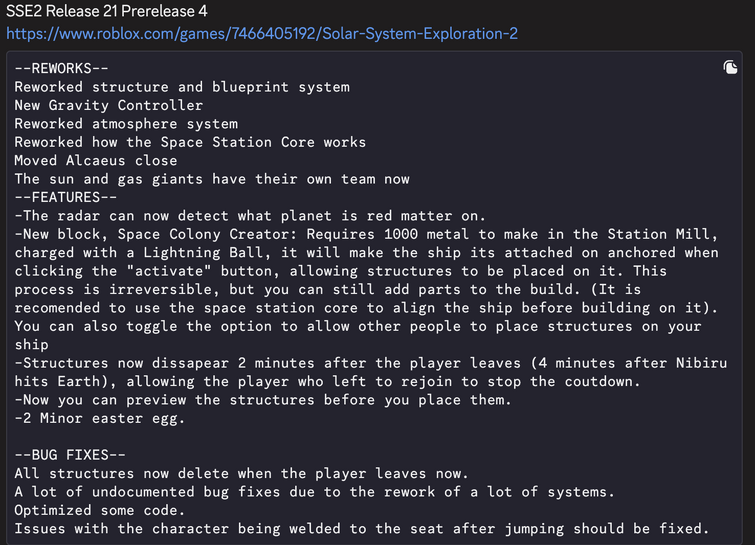The height and width of the screenshot is (545, 755).
Task: Click the 'All structures now delete' line
Action: [x=241, y=473]
